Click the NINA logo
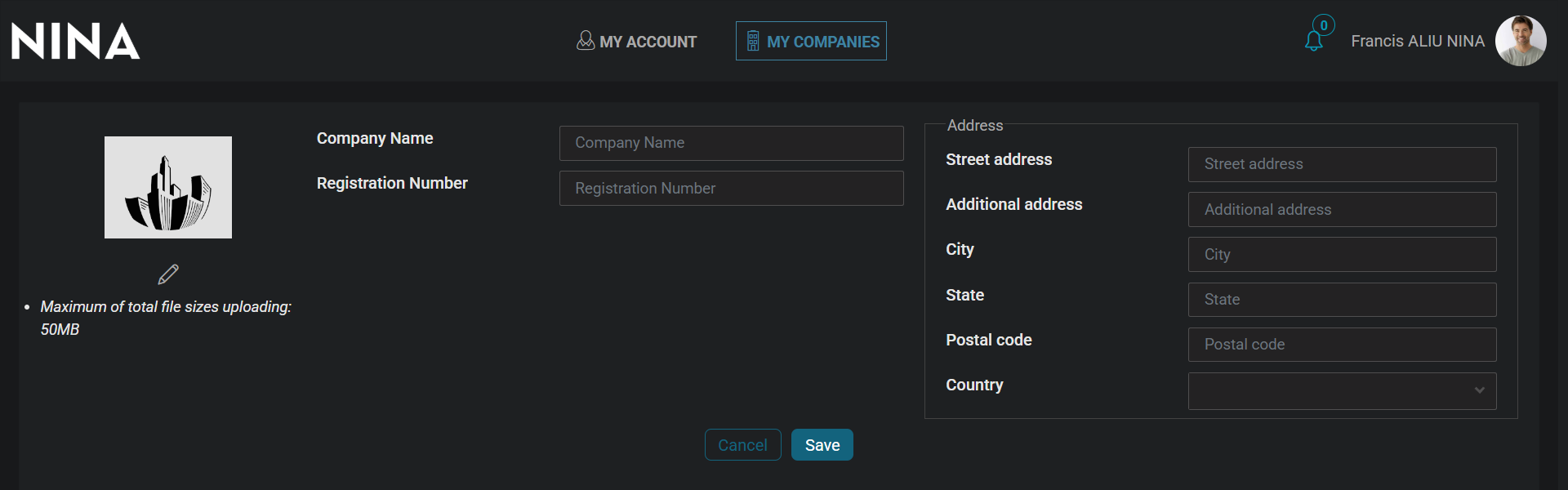1568x490 pixels. click(x=75, y=41)
